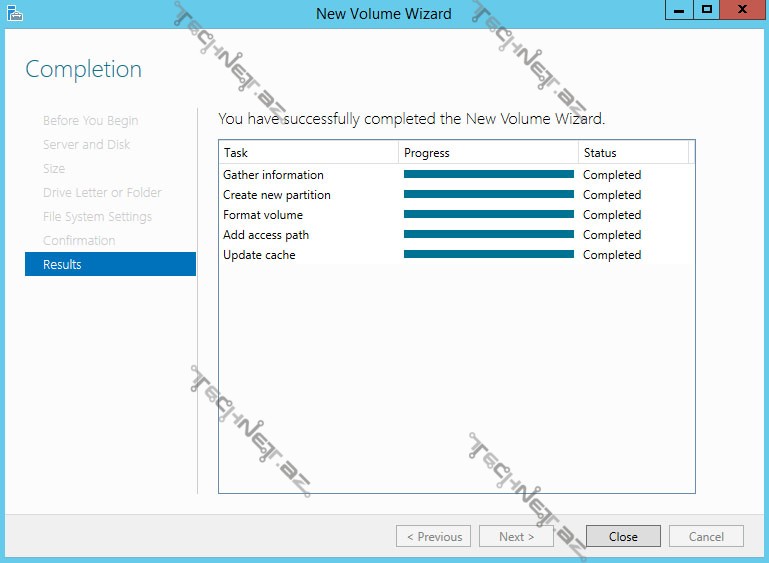Close the window with the red X button

tap(742, 10)
